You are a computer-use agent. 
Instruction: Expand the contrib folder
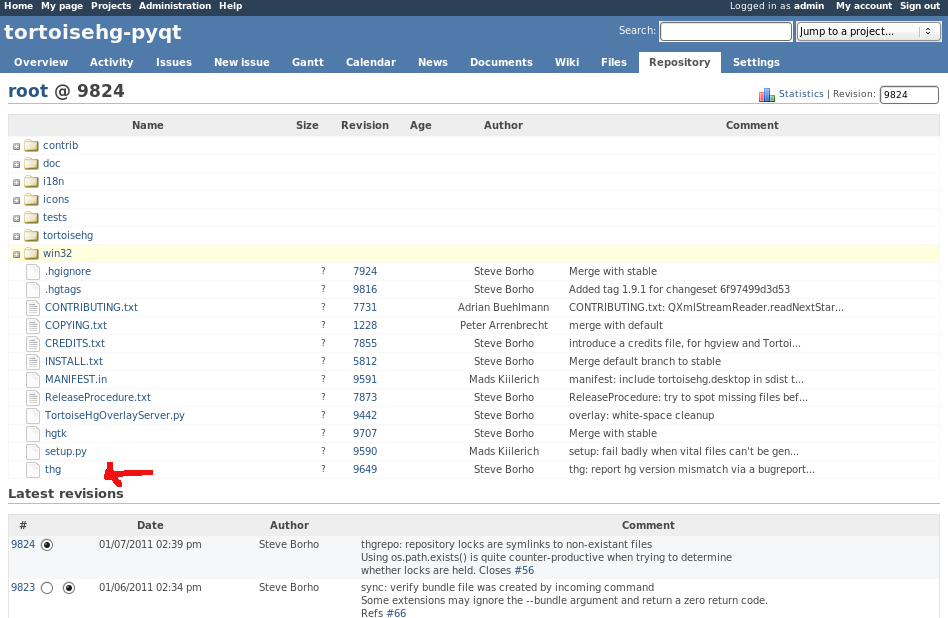(16, 146)
